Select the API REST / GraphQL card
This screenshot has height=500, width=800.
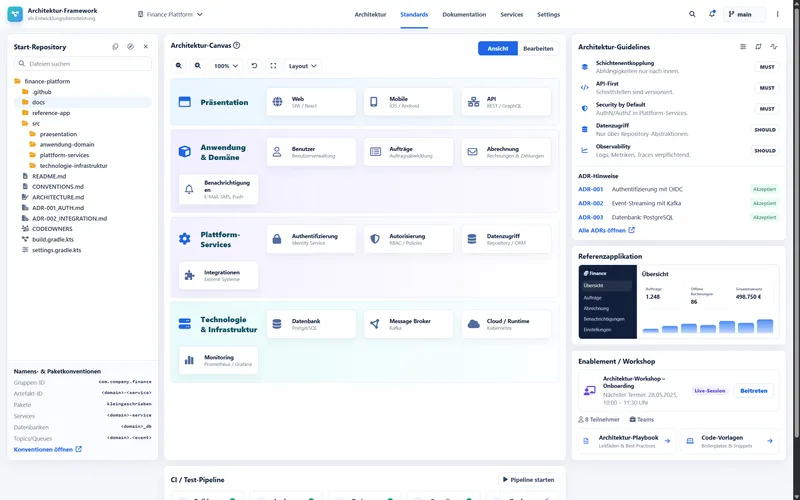[x=506, y=102]
